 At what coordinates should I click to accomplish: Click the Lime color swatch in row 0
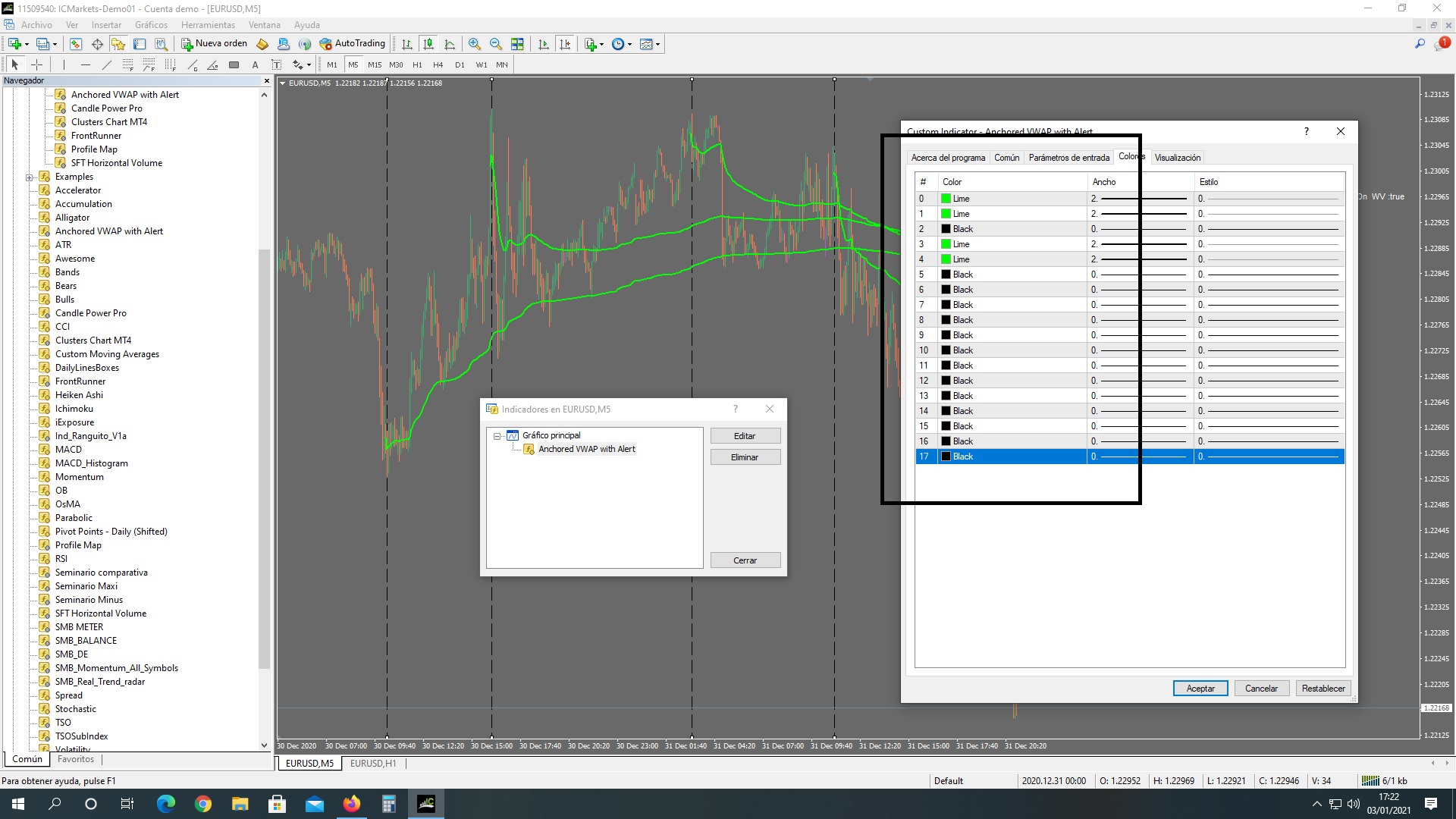point(946,199)
